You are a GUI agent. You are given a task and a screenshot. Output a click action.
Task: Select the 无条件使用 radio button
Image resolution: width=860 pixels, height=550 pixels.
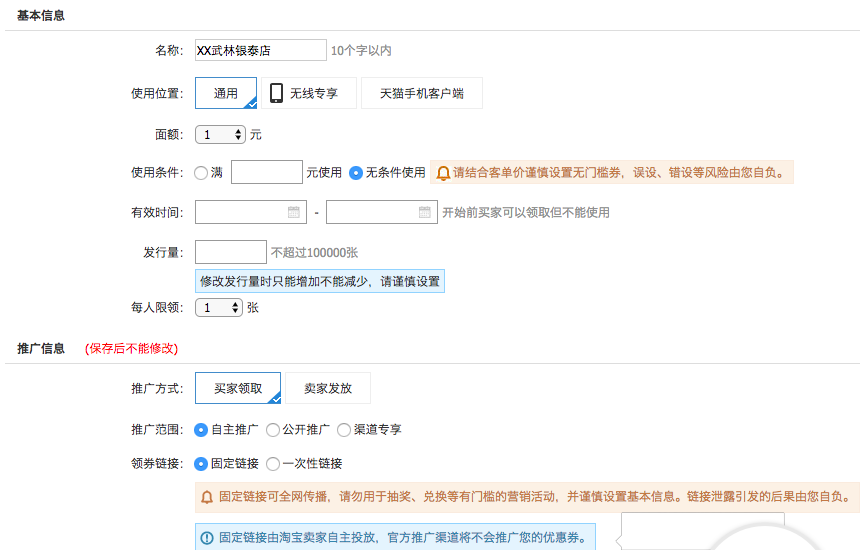[355, 173]
